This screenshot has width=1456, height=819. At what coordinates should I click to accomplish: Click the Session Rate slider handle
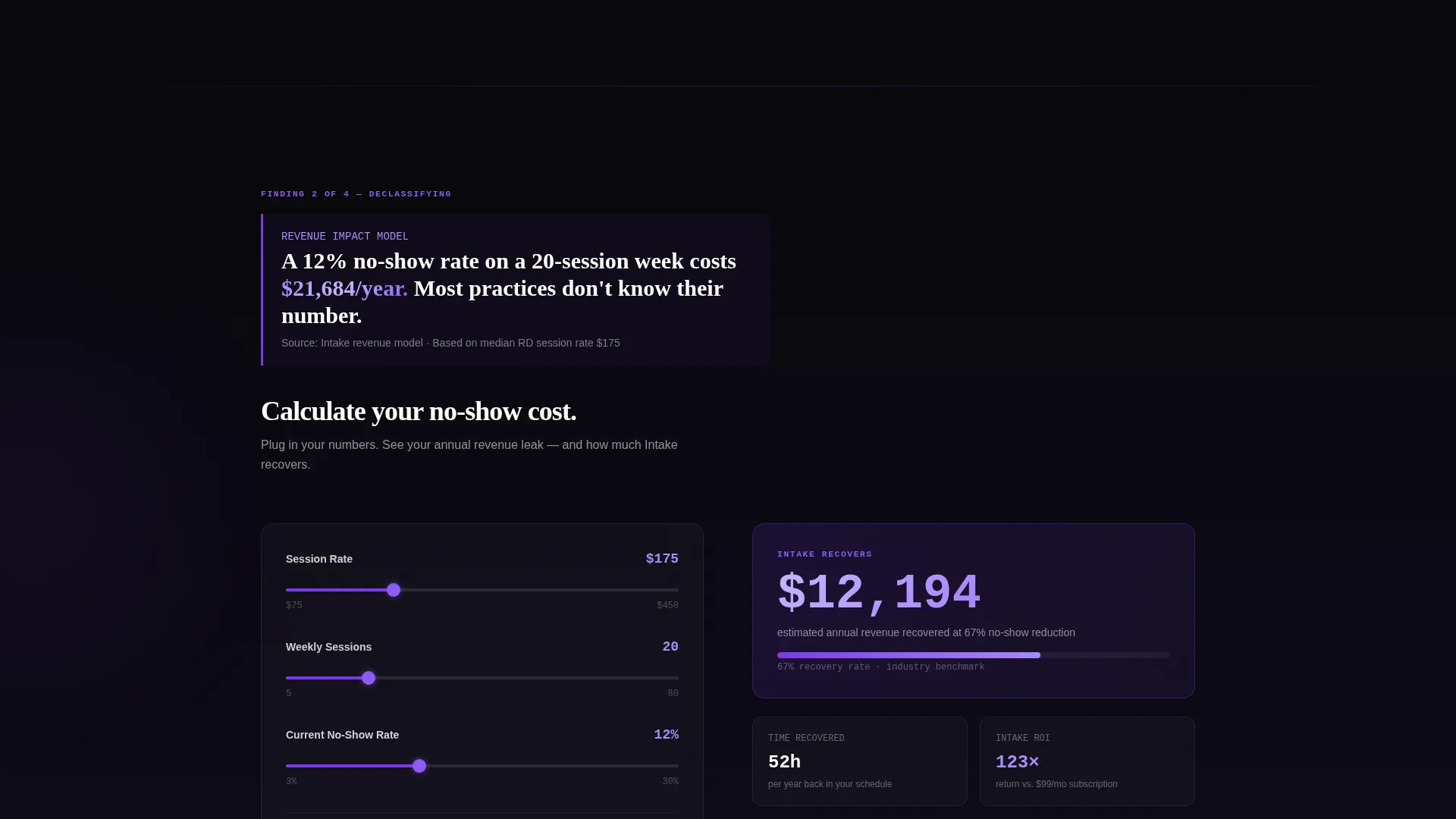394,590
